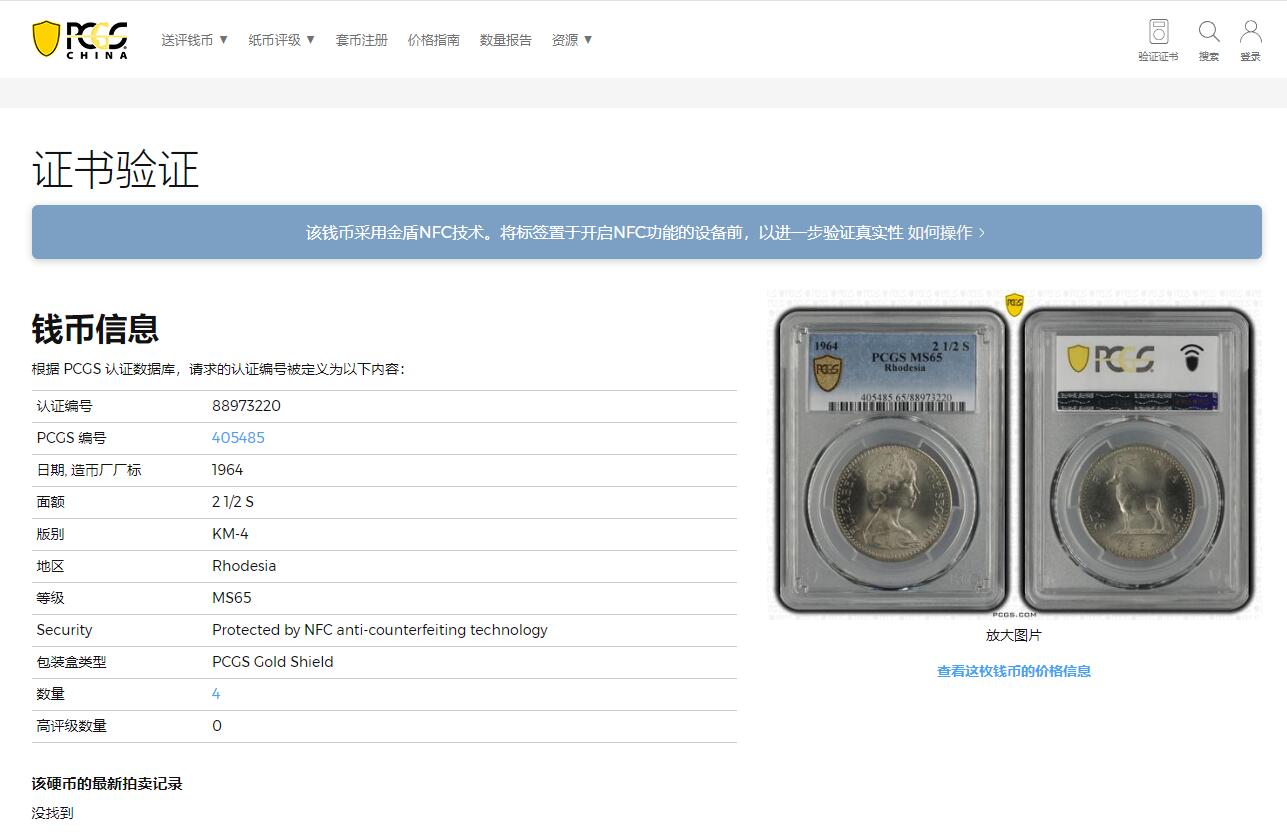Open the 套币注册 menu item
The width and height of the screenshot is (1287, 834).
click(361, 40)
